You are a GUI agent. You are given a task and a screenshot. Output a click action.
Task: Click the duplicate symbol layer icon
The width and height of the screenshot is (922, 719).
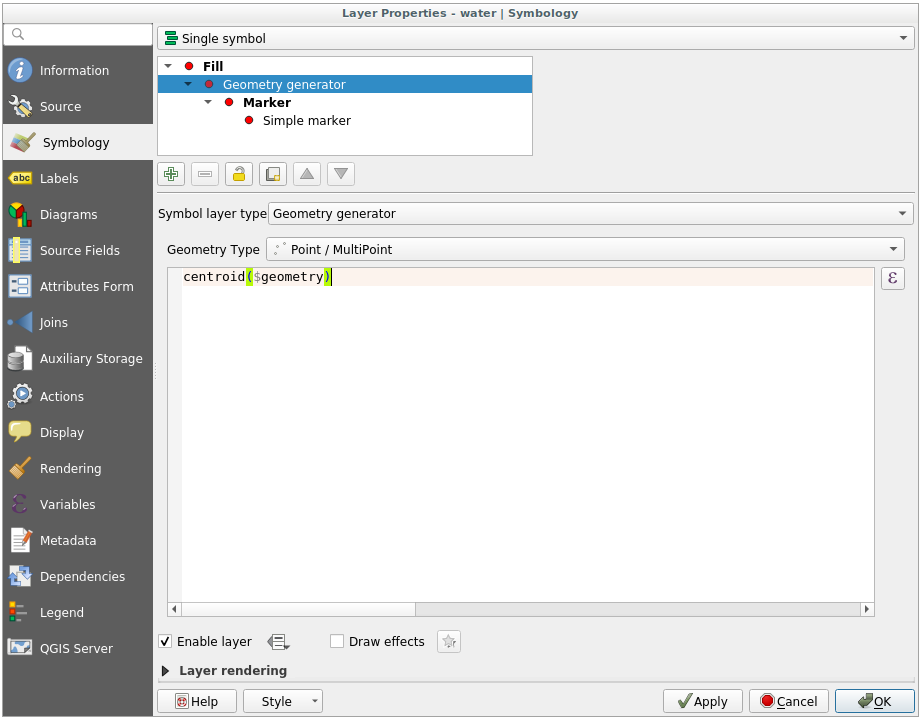(x=273, y=174)
